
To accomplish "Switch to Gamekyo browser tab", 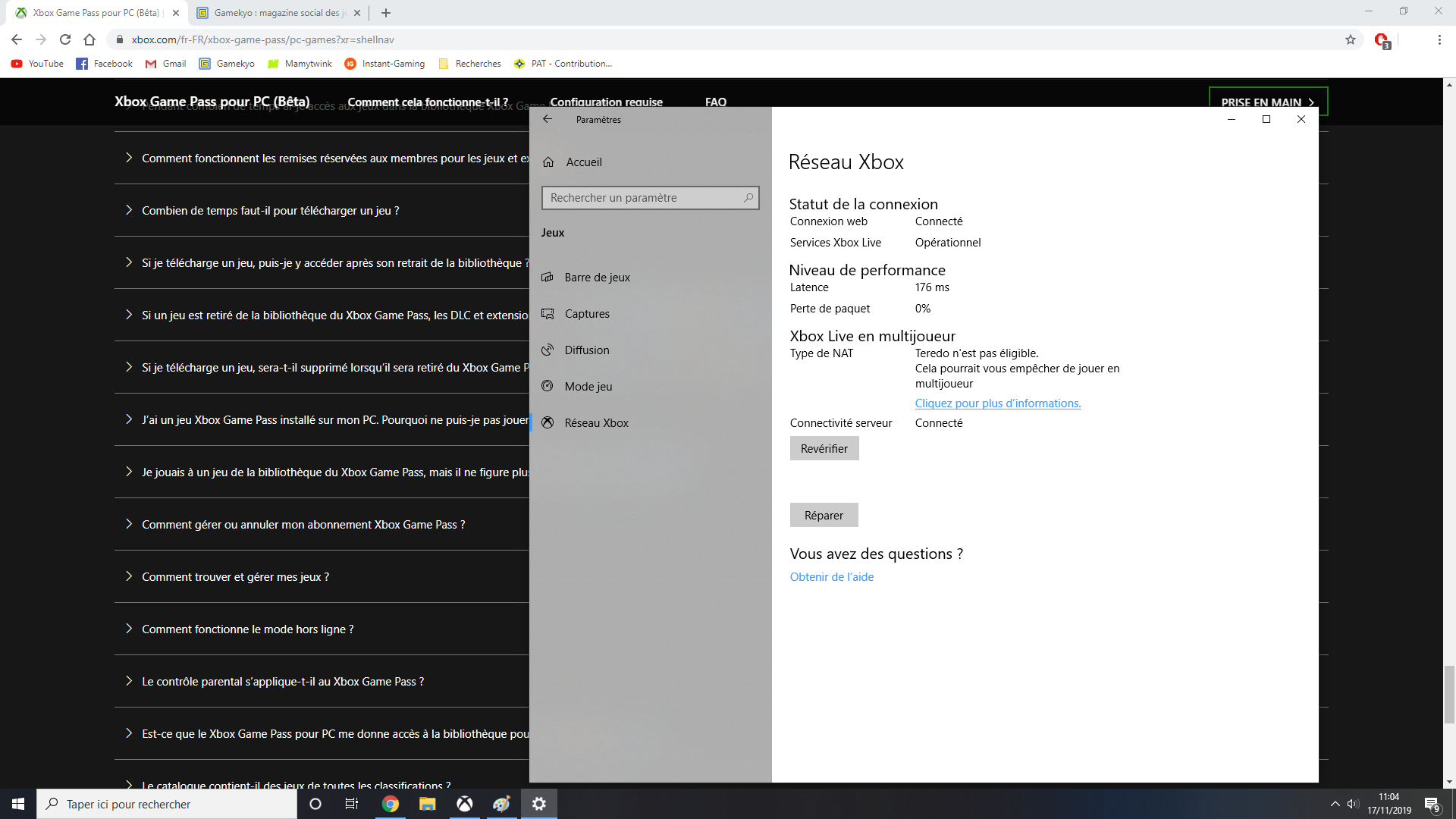I will [278, 13].
